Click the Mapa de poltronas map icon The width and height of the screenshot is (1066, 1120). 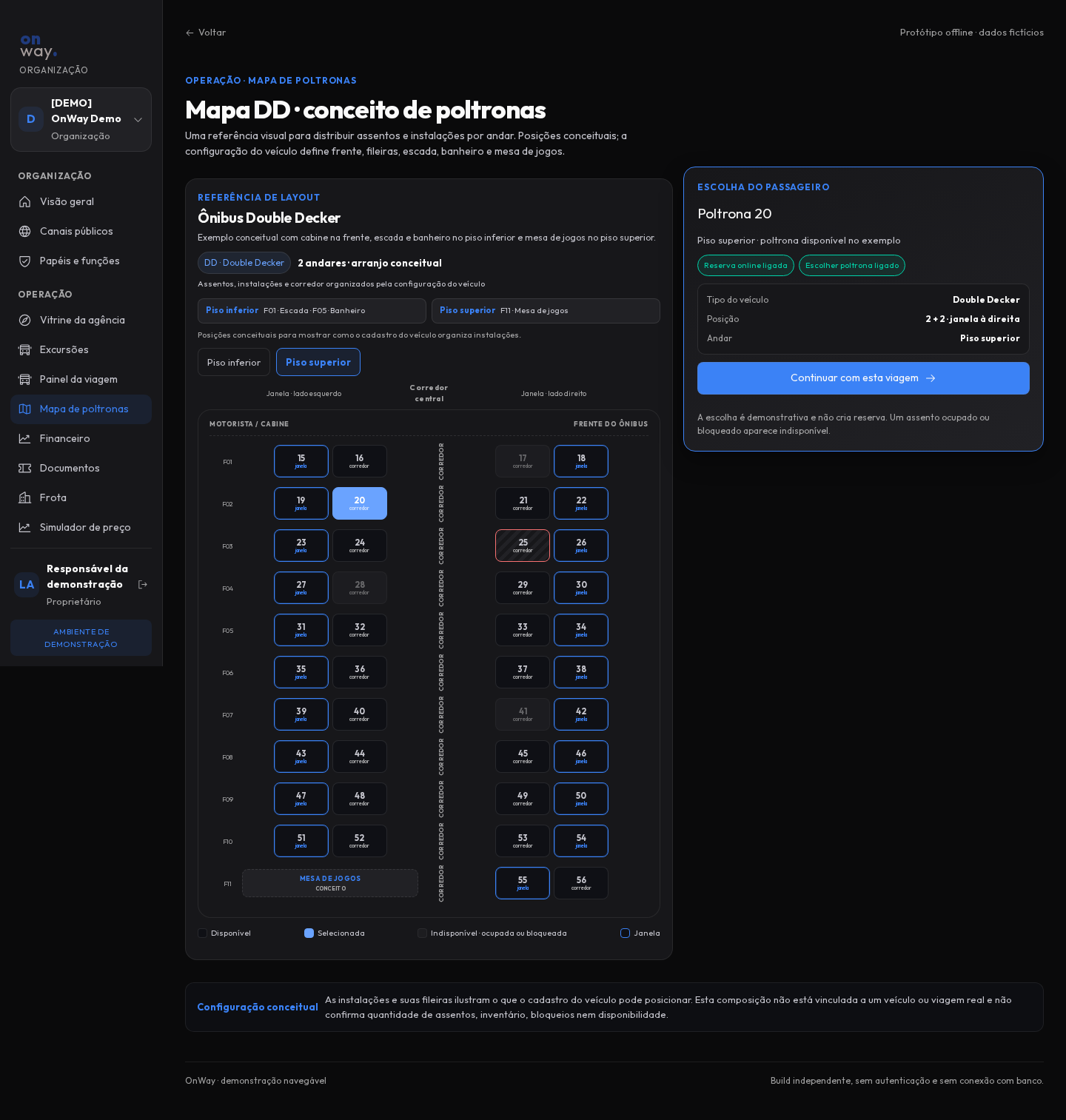[x=24, y=409]
